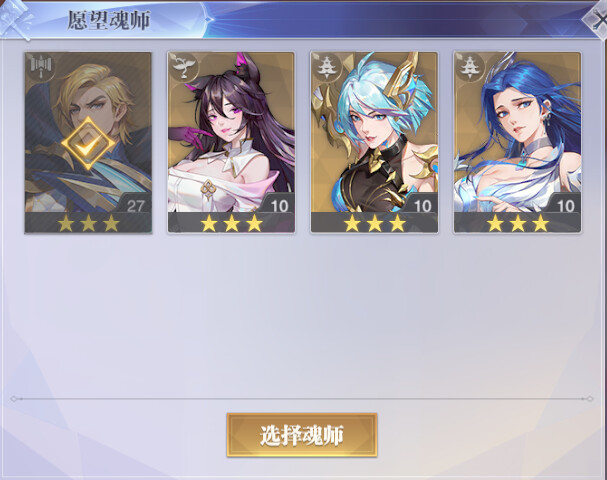Click three-star rating under light-blue-haired character
This screenshot has height=480, width=607.
coord(375,223)
